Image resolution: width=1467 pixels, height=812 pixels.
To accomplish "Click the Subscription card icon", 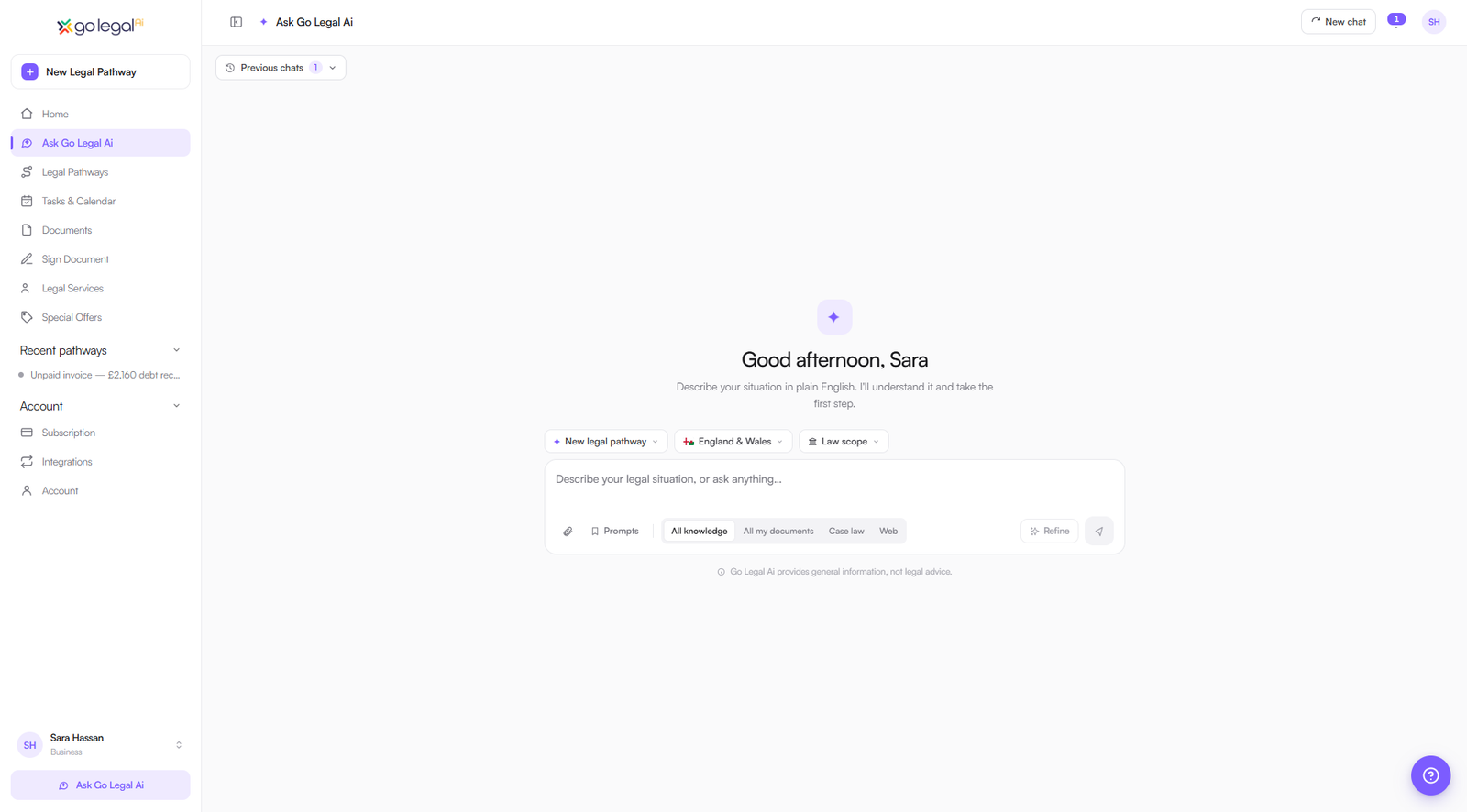I will pyautogui.click(x=27, y=433).
